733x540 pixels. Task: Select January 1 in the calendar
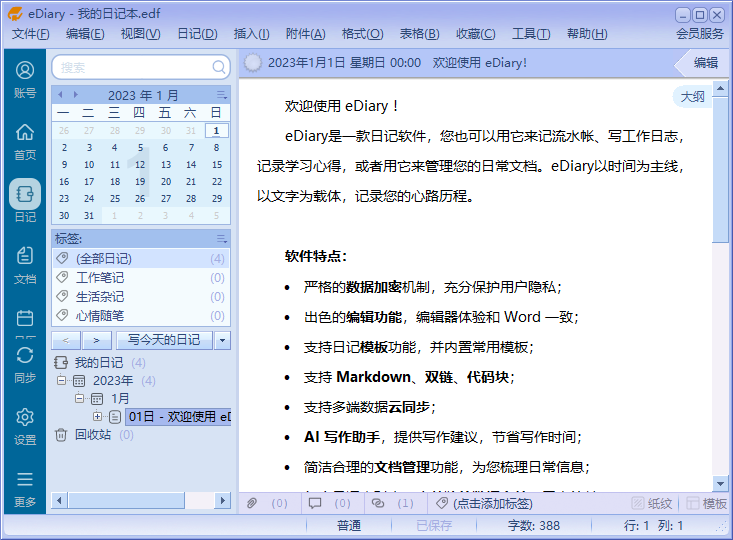pyautogui.click(x=216, y=130)
